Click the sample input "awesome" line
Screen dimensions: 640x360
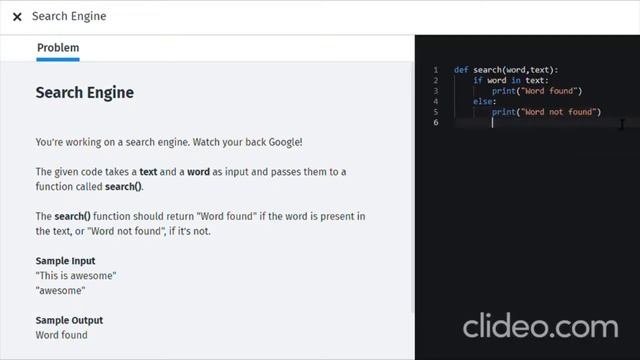click(60, 291)
